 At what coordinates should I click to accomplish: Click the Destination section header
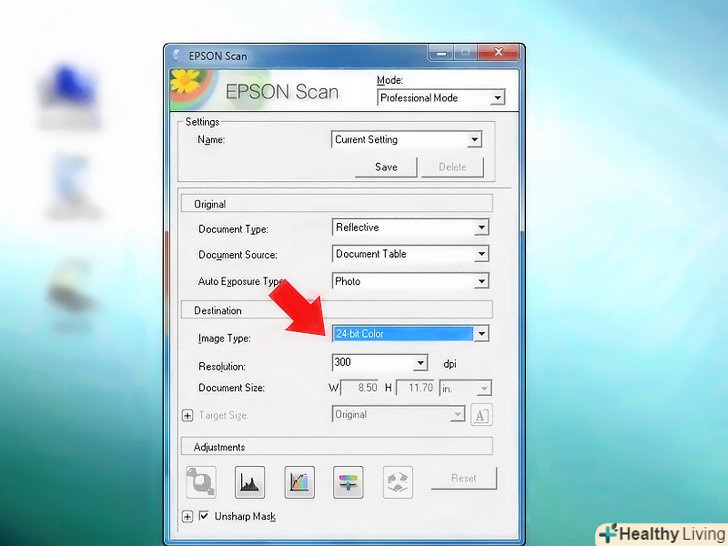click(x=337, y=310)
